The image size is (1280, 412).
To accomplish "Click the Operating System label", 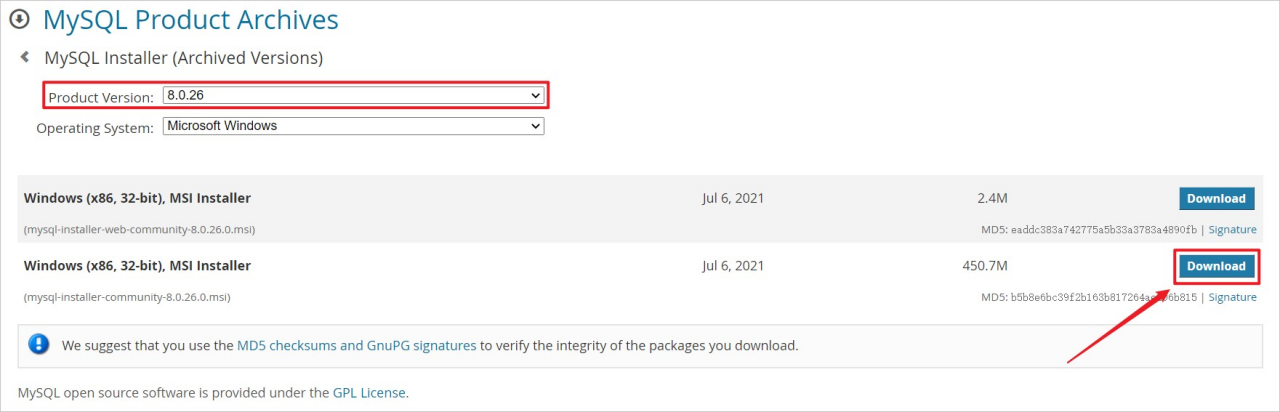I will pyautogui.click(x=95, y=128).
